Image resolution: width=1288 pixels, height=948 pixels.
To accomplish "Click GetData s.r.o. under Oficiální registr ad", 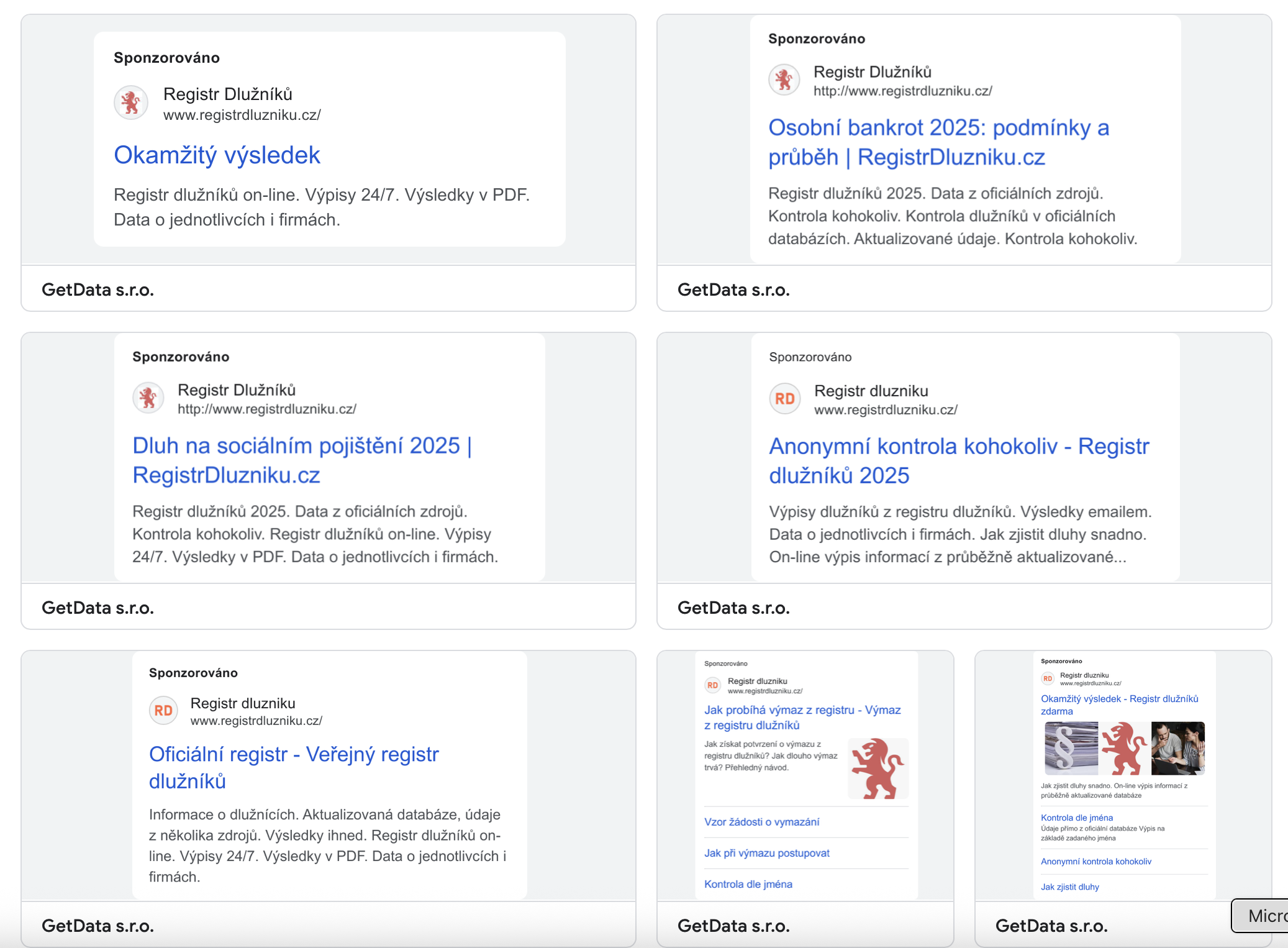I will [98, 926].
